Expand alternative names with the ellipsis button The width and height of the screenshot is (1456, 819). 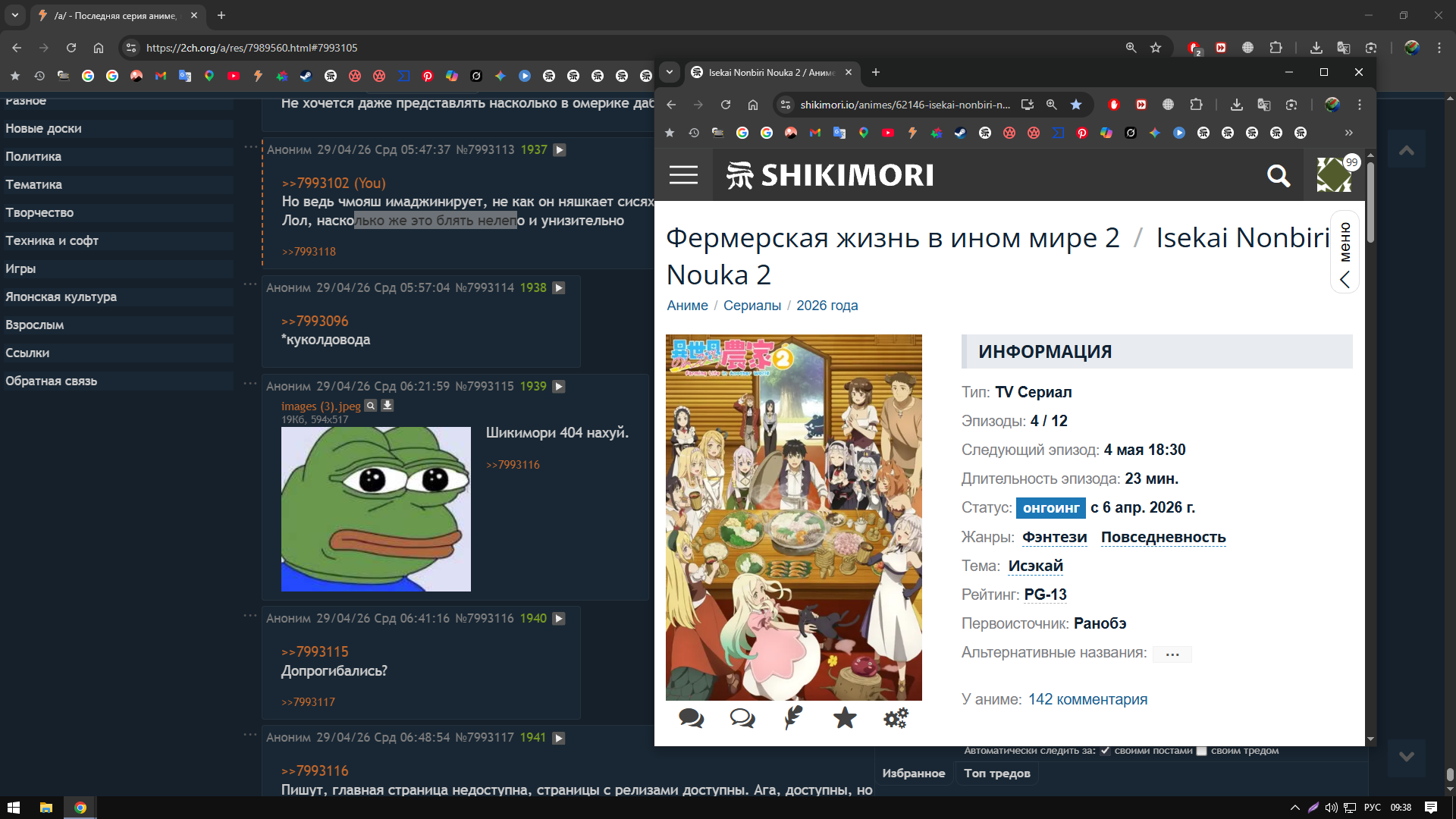1172,654
